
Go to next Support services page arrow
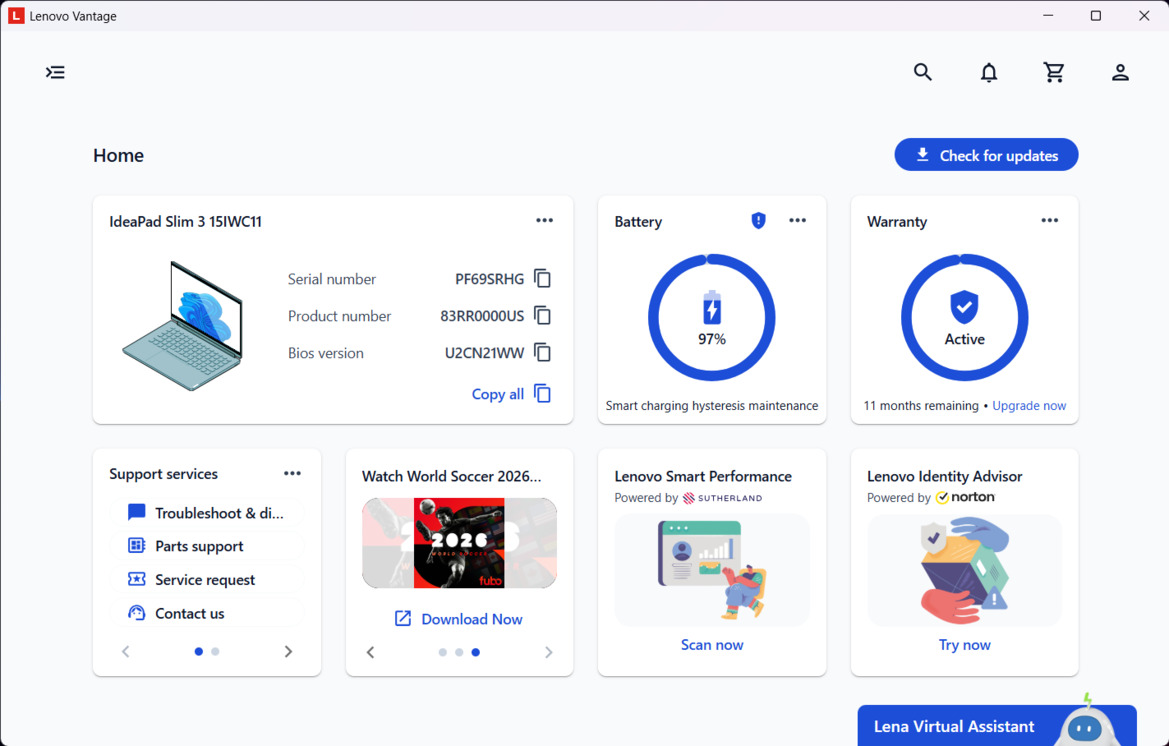click(289, 651)
